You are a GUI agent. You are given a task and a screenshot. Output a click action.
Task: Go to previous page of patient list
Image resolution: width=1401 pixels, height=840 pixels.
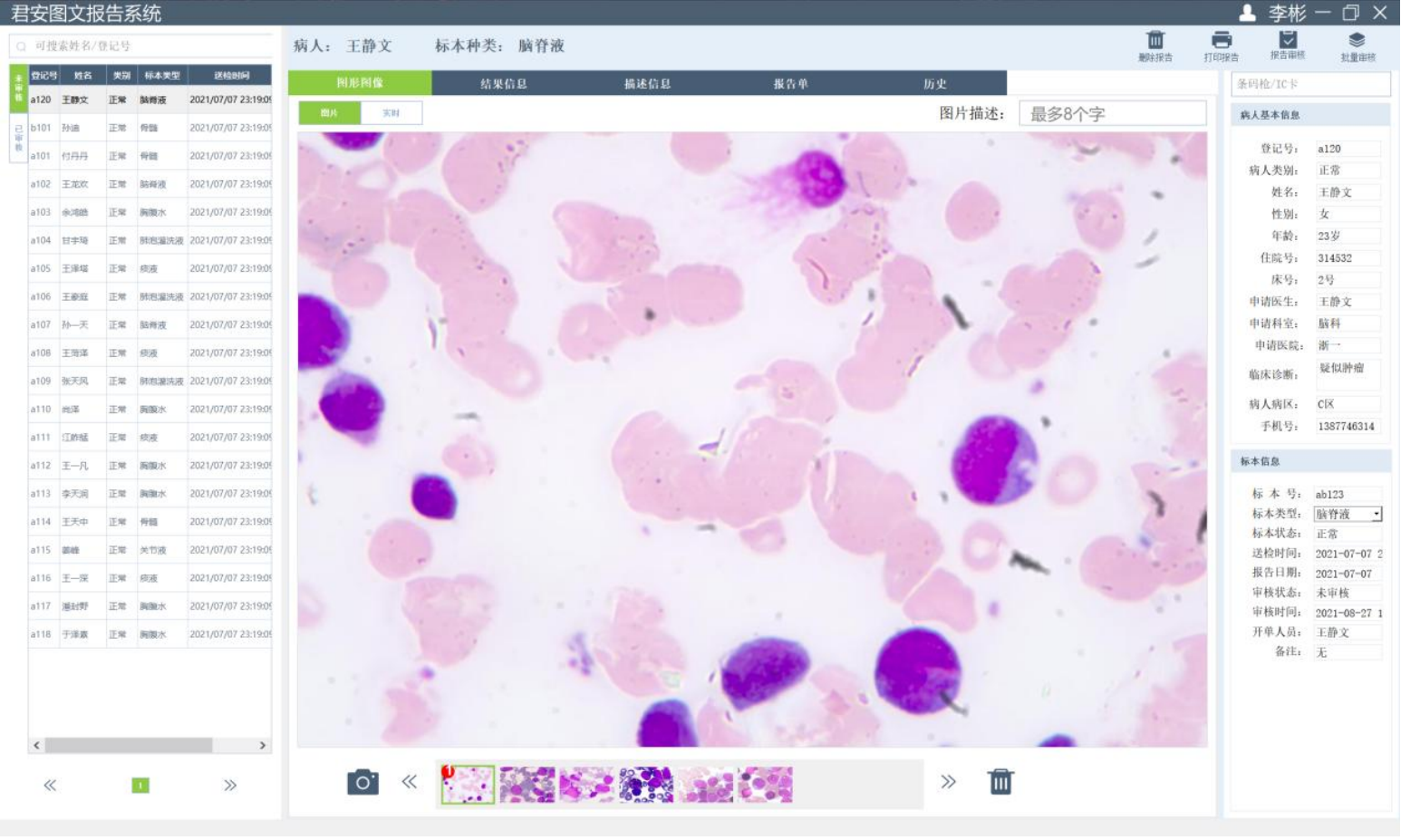[x=50, y=785]
